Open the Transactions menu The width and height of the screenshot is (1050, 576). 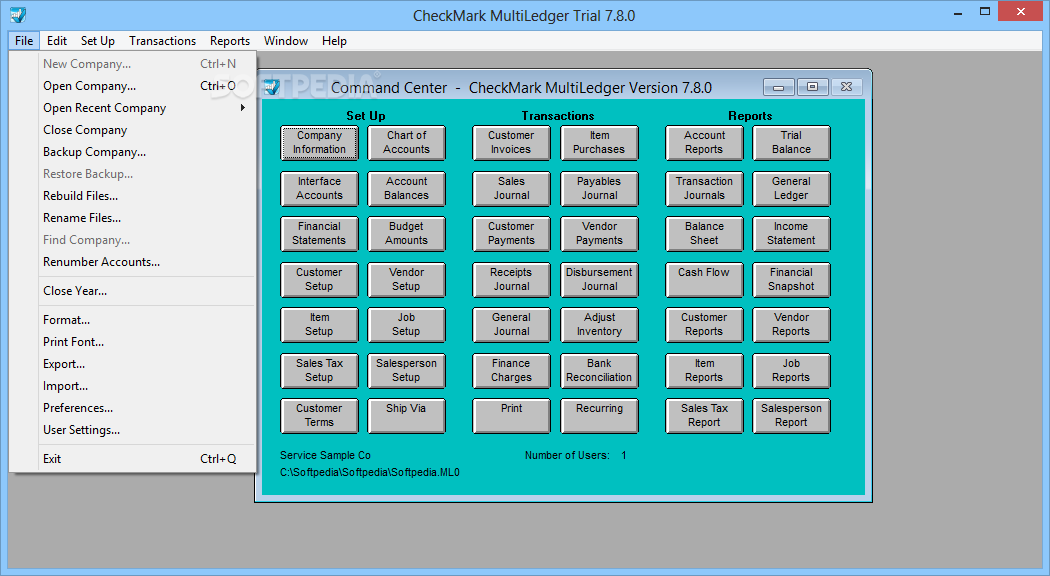[163, 41]
